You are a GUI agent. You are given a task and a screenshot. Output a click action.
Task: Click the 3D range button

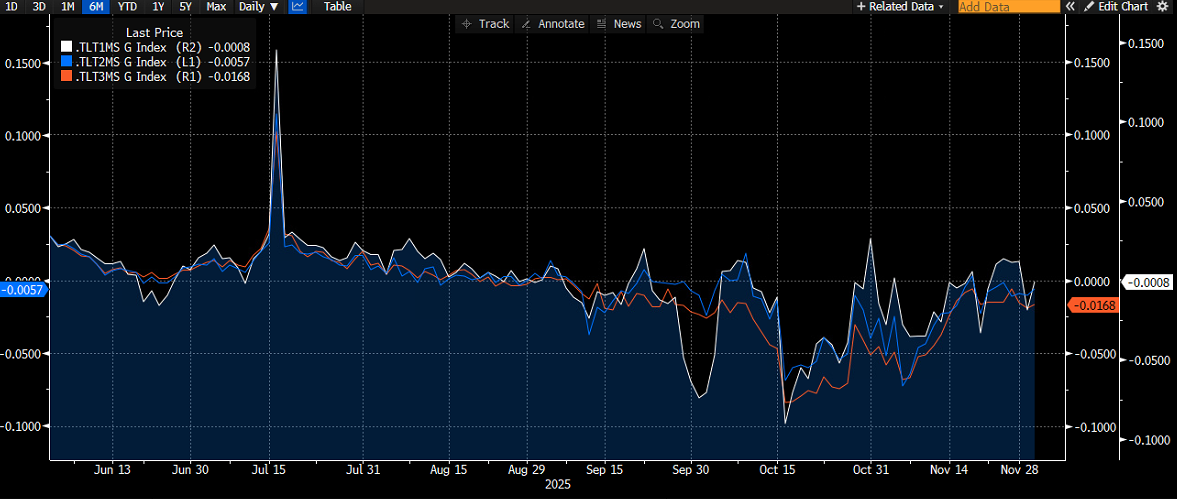tap(39, 6)
